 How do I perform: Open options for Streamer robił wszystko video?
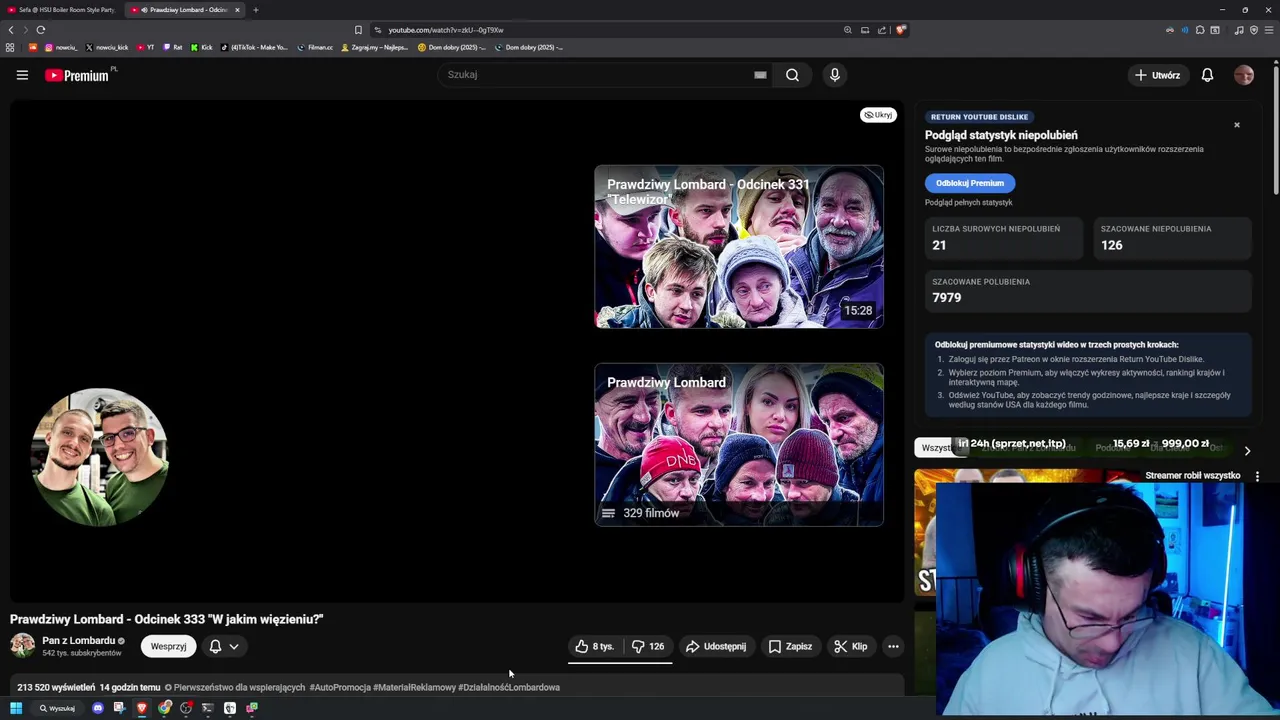tap(1257, 477)
